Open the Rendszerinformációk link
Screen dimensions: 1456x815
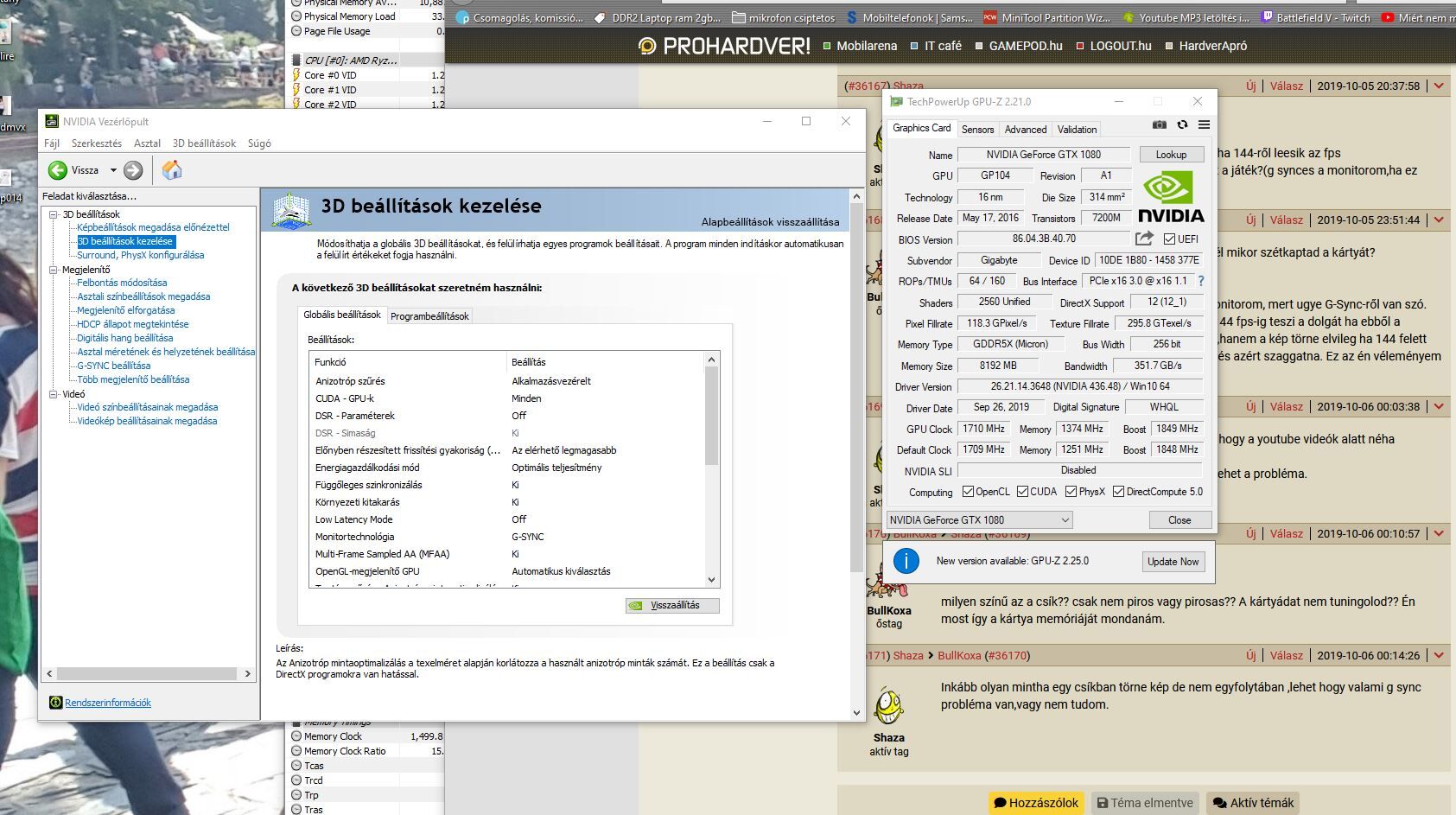108,703
